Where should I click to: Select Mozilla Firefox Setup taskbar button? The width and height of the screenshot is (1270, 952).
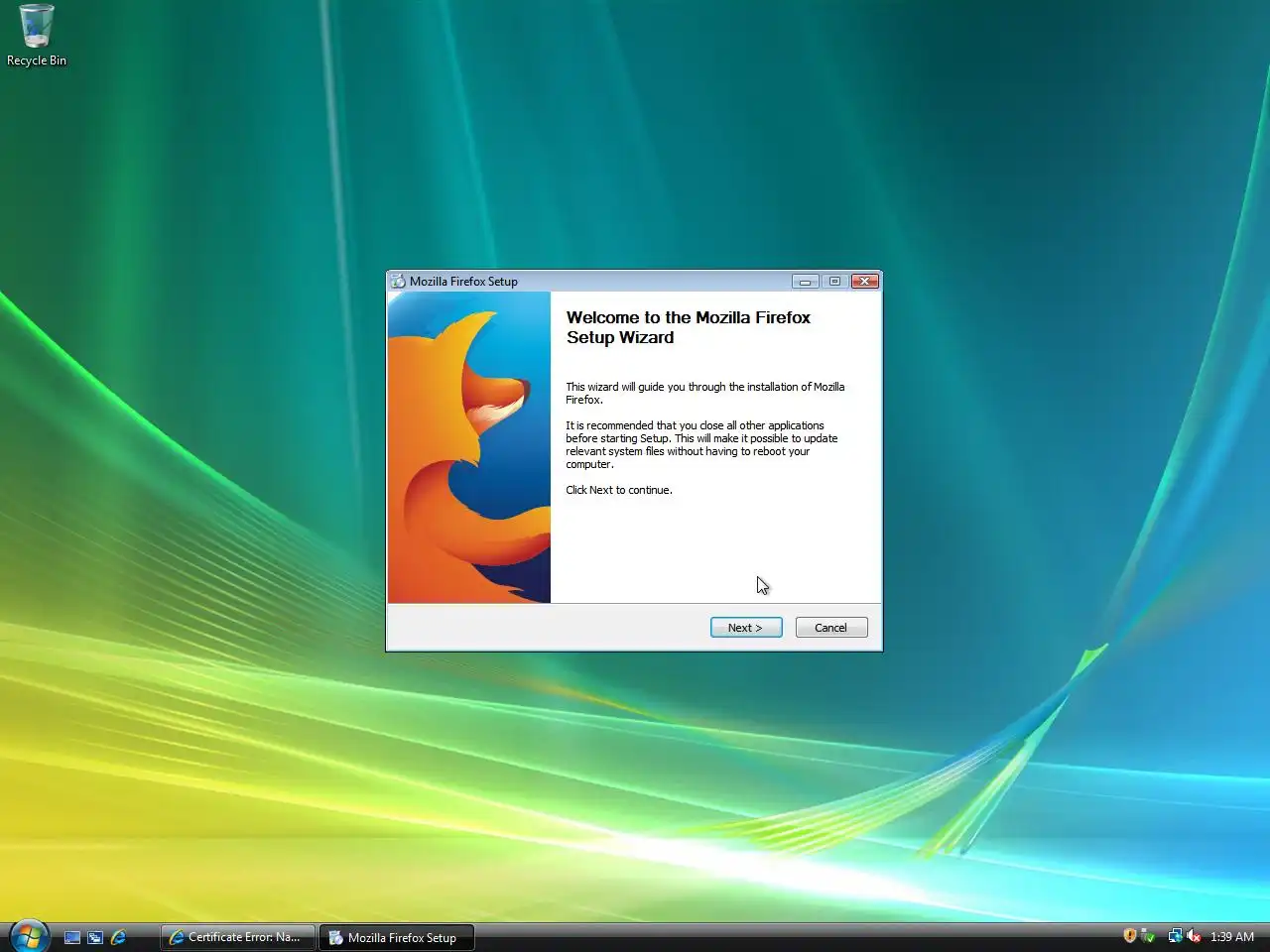(396, 937)
